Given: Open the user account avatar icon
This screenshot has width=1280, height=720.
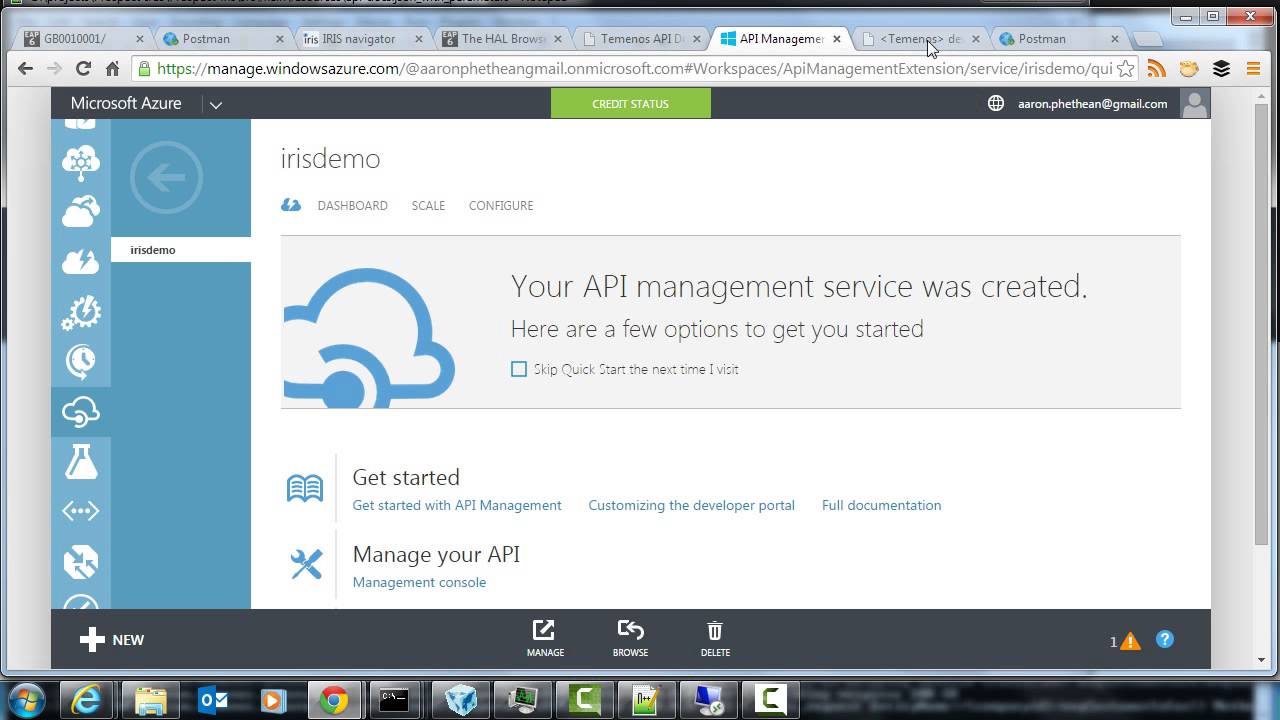Looking at the screenshot, I should point(1194,104).
